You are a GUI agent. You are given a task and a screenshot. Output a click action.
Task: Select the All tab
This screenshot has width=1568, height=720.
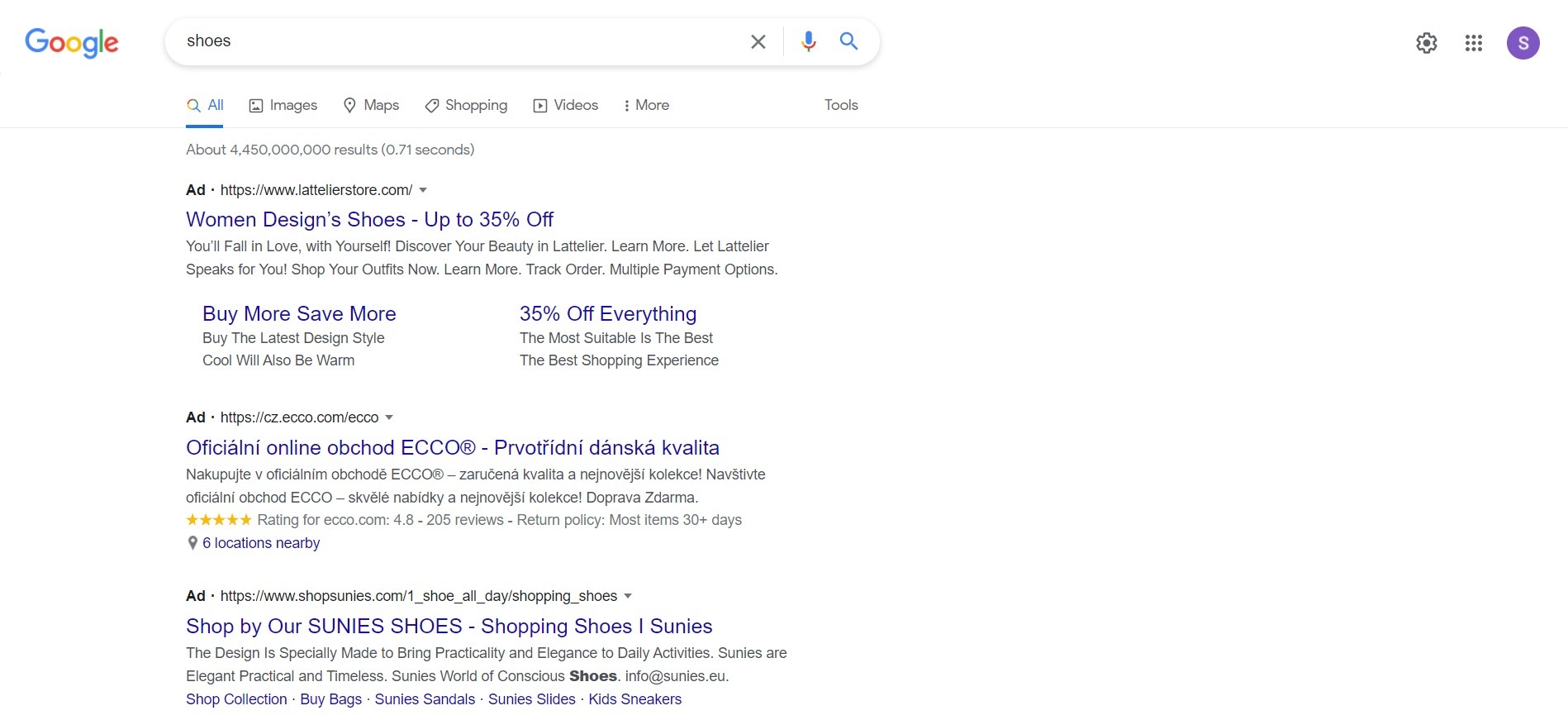coord(205,105)
